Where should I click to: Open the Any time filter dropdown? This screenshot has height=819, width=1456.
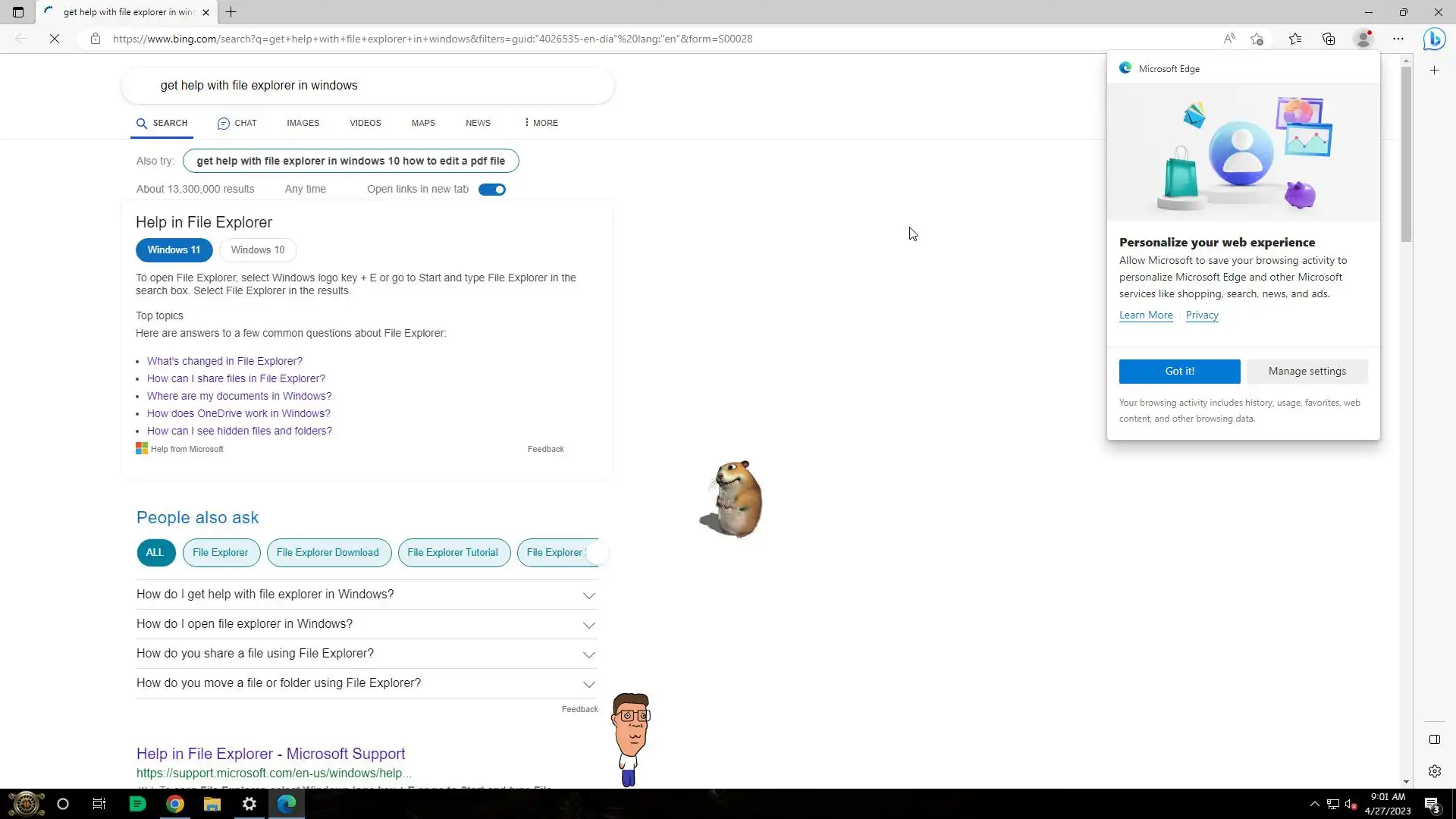(305, 190)
